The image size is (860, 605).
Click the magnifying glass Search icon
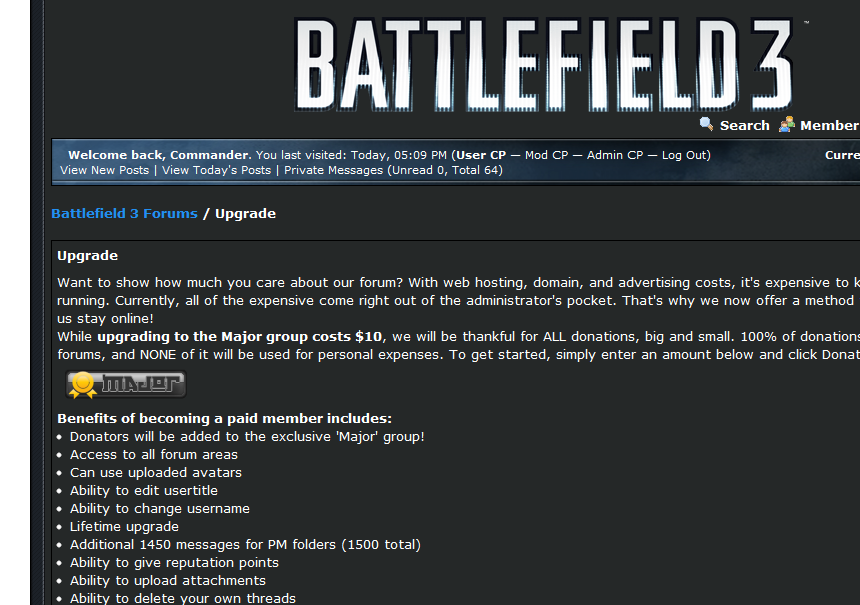pos(706,125)
